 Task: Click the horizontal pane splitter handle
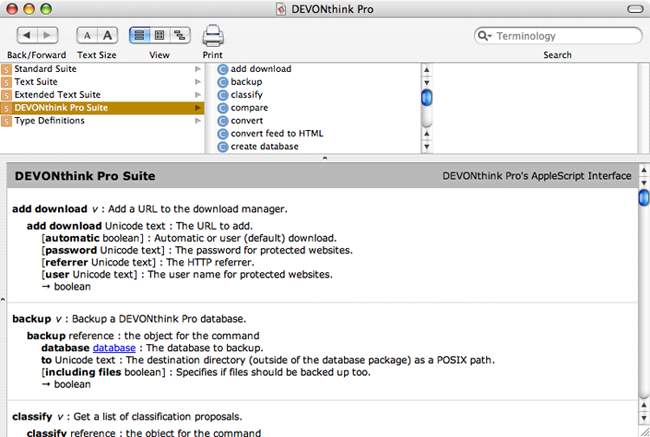coord(325,158)
